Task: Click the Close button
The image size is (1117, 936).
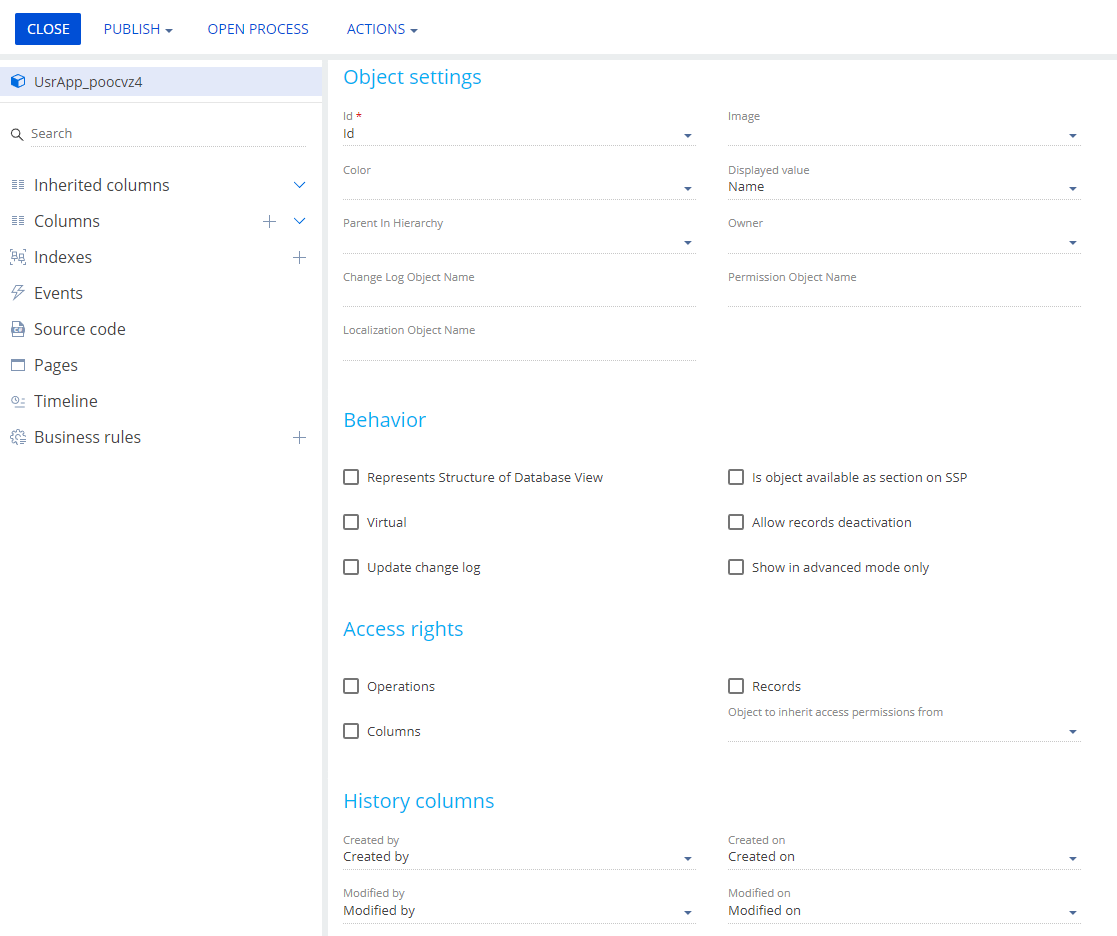Action: (48, 29)
